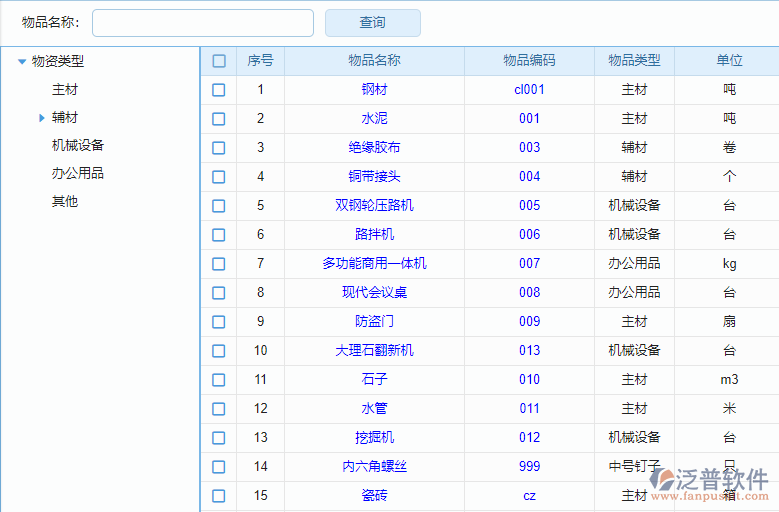The width and height of the screenshot is (779, 512).
Task: Click the 物品类型 column header
Action: point(634,61)
